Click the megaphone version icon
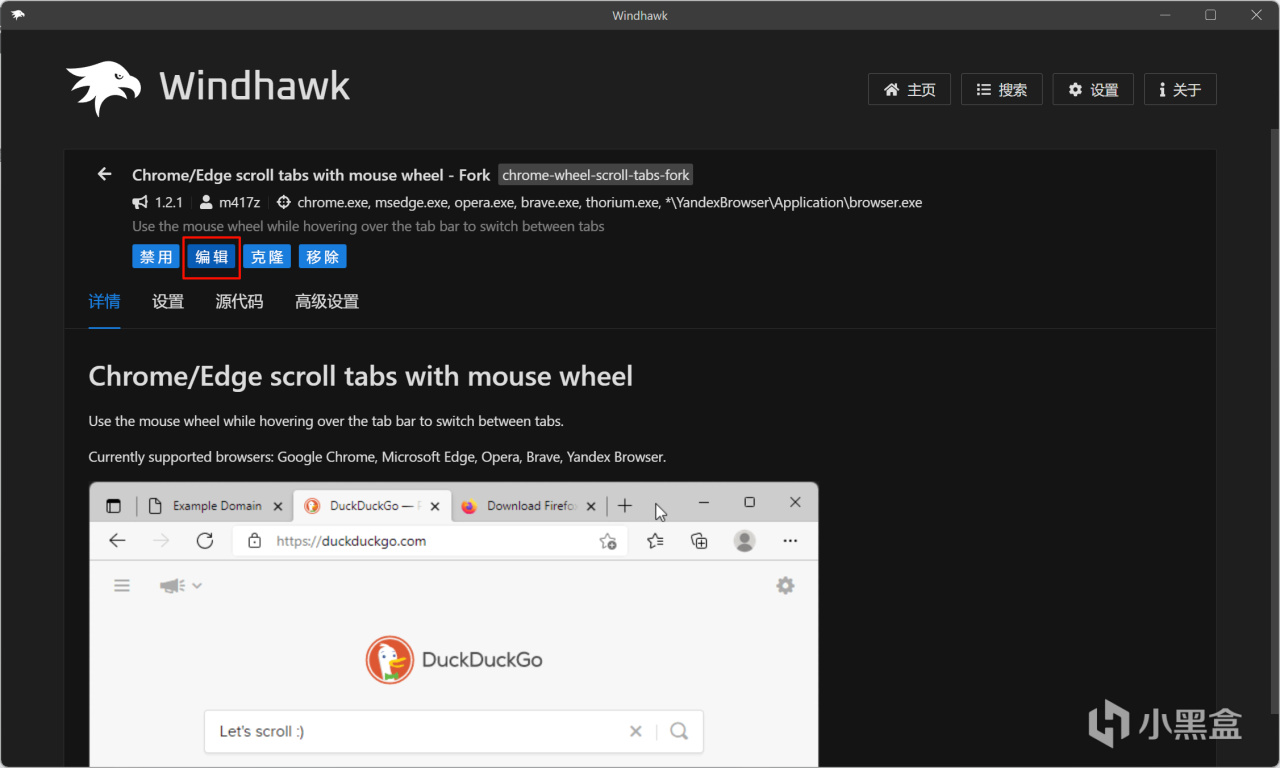The width and height of the screenshot is (1280, 768). (140, 202)
